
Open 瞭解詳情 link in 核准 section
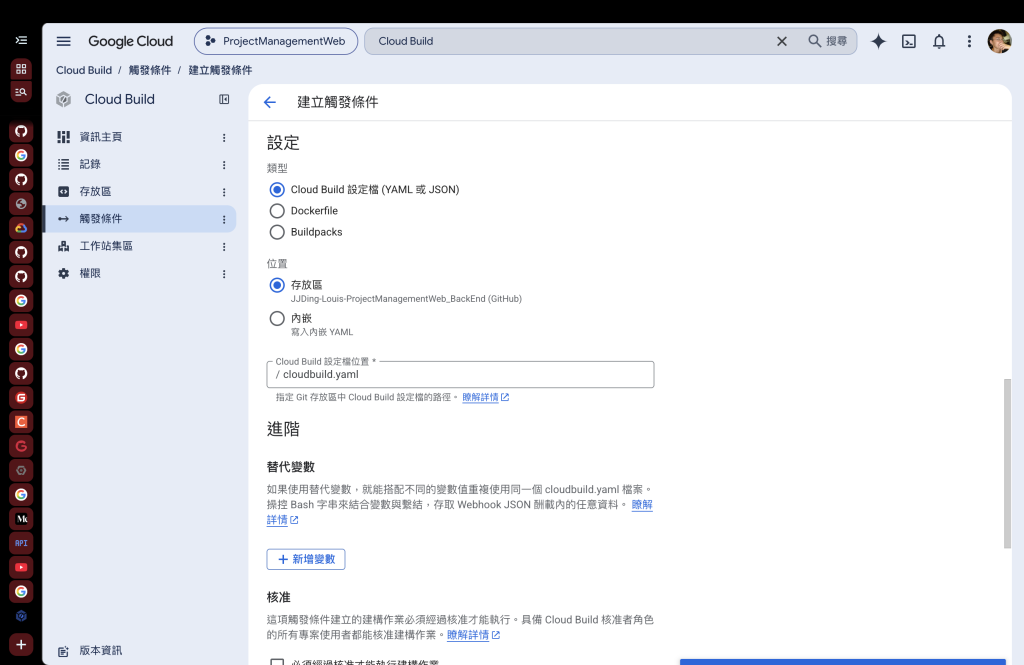click(x=473, y=635)
